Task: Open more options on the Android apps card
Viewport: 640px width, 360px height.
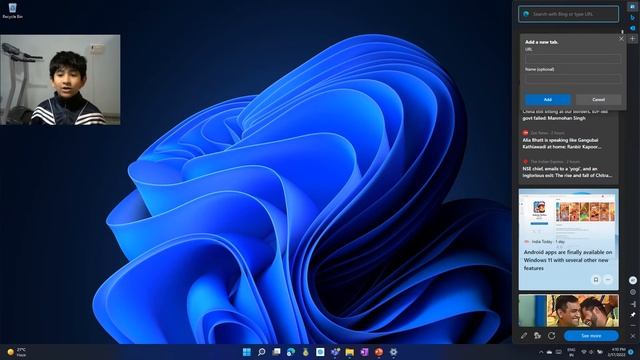Action: point(608,280)
